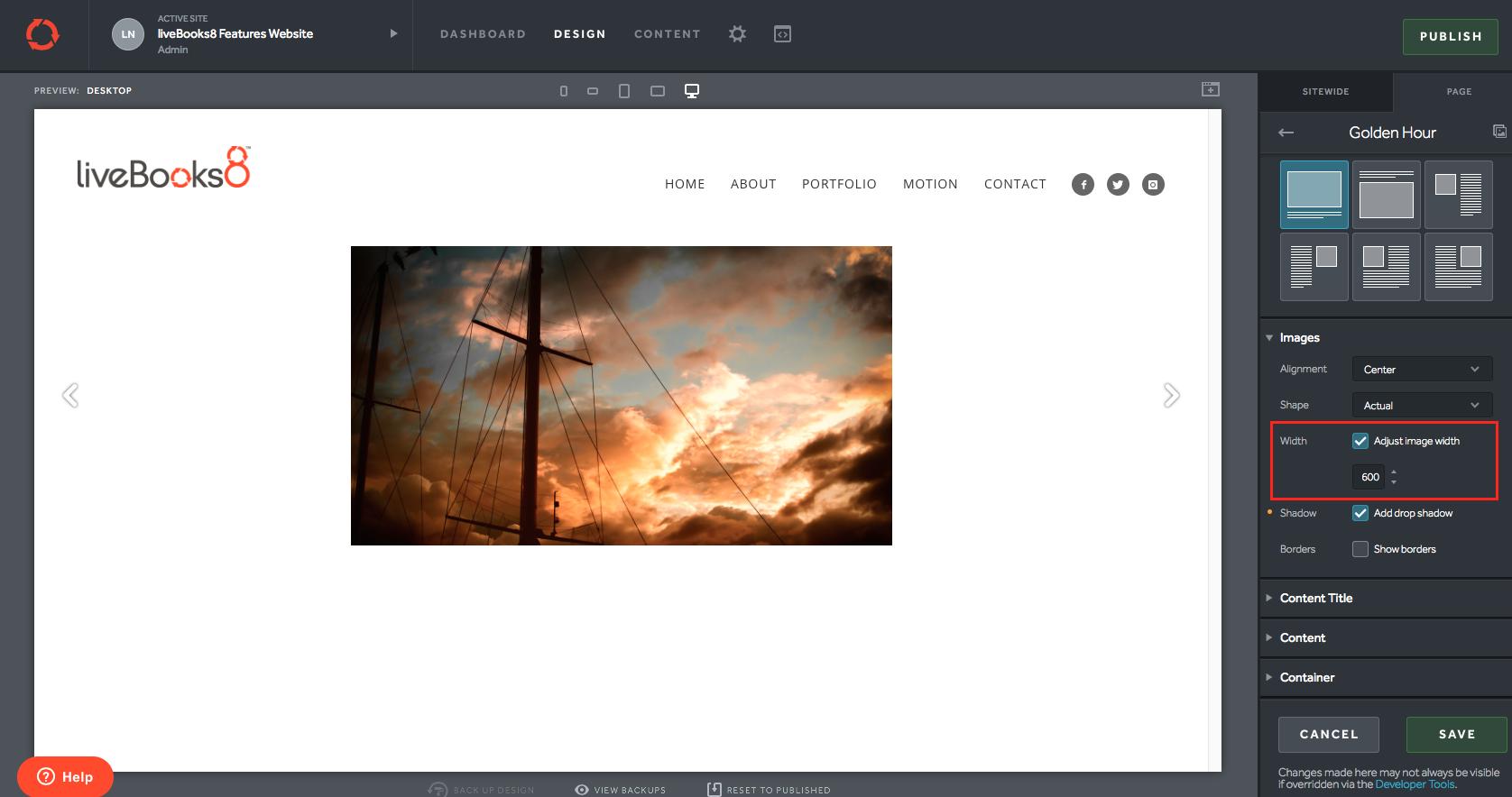This screenshot has height=797, width=1512.
Task: Open the code editor icon in top bar
Action: (x=782, y=34)
